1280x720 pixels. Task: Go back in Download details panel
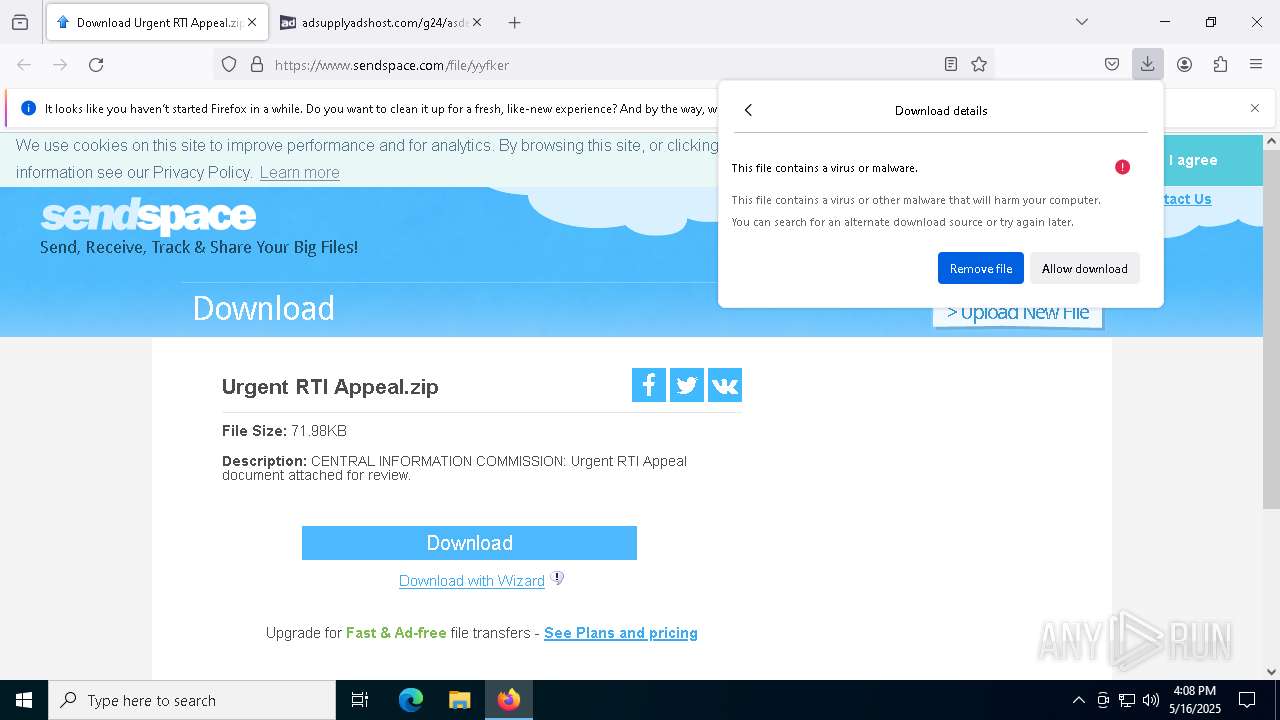(748, 110)
